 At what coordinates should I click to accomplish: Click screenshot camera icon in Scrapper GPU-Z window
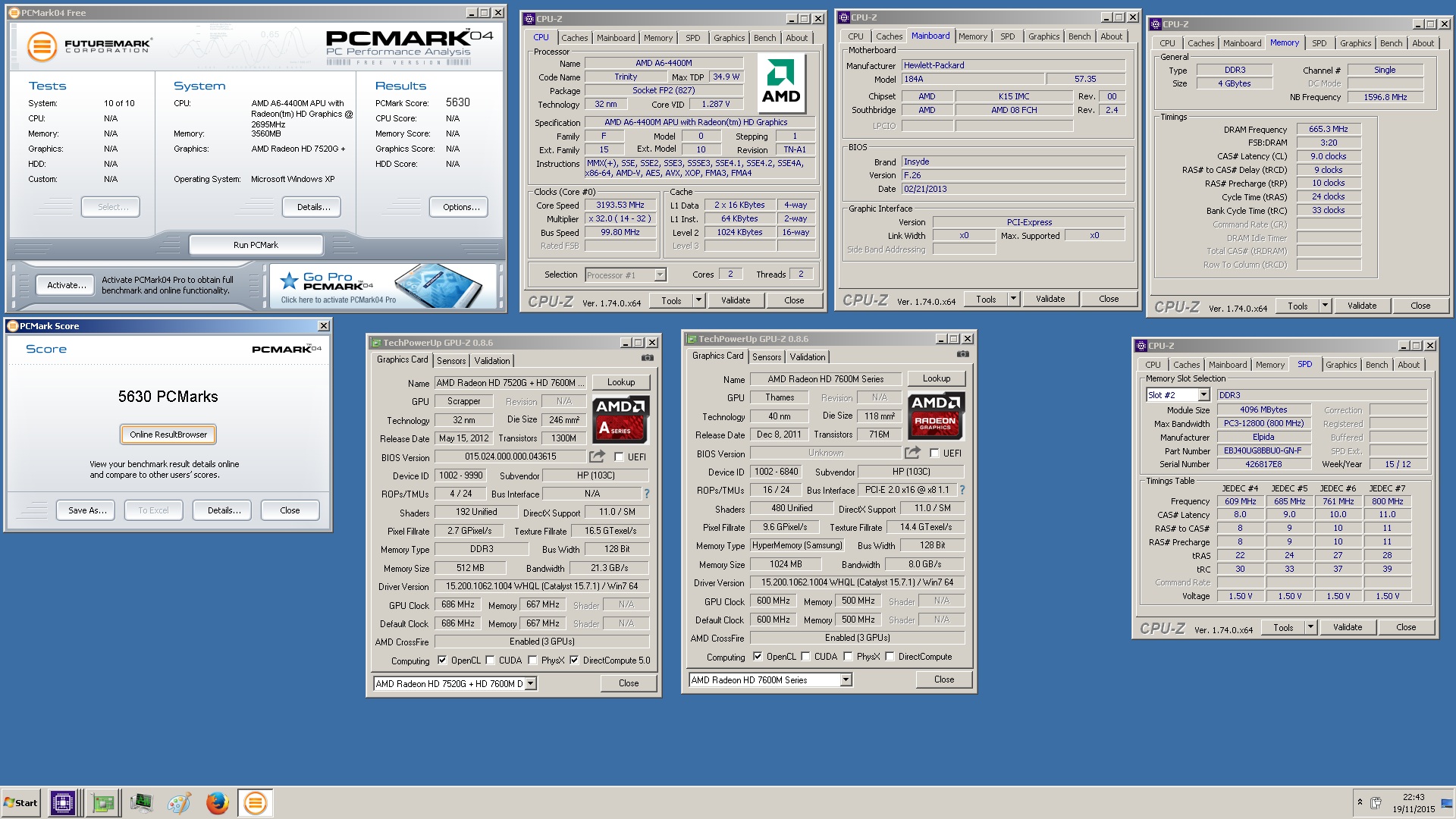coord(647,358)
